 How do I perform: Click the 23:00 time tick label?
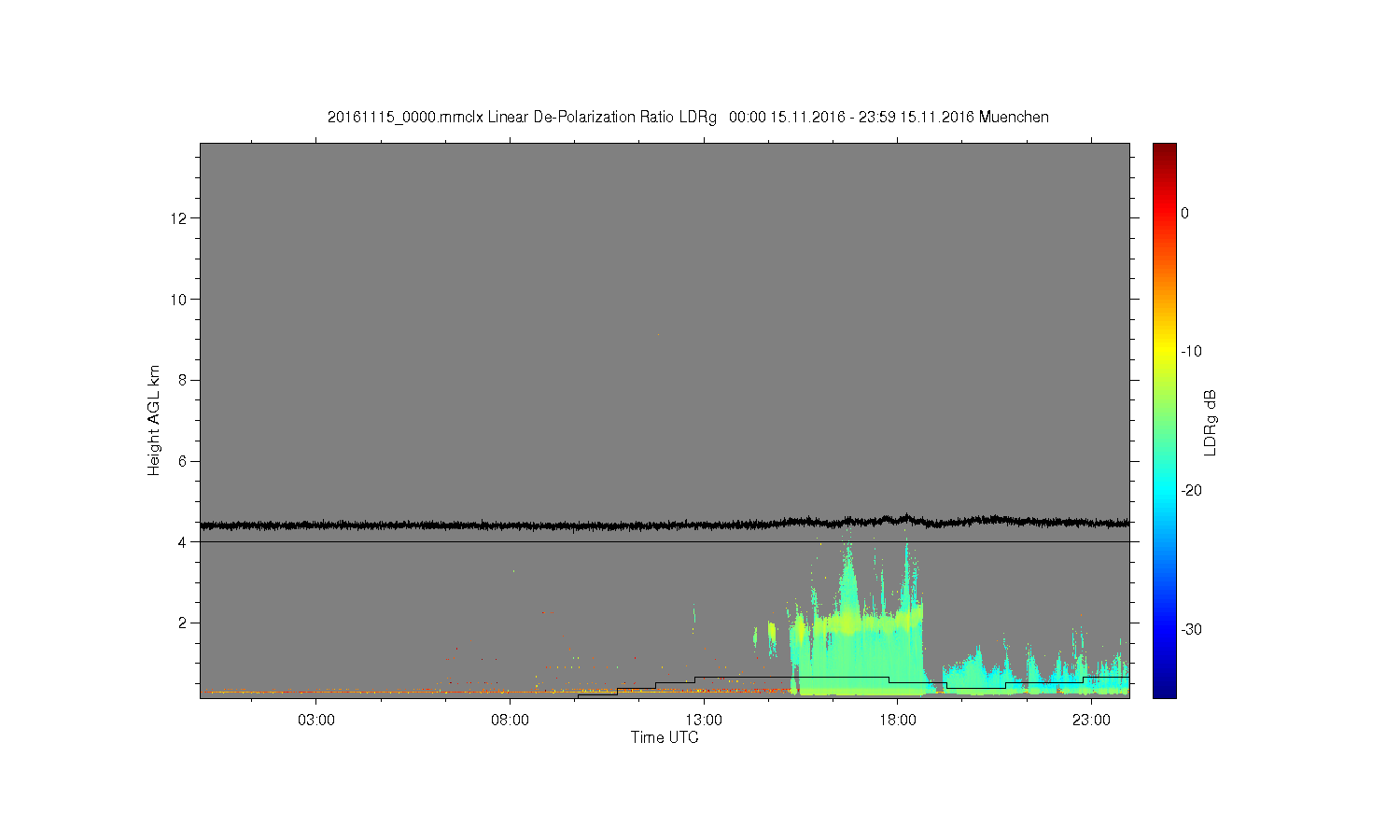coord(1091,721)
